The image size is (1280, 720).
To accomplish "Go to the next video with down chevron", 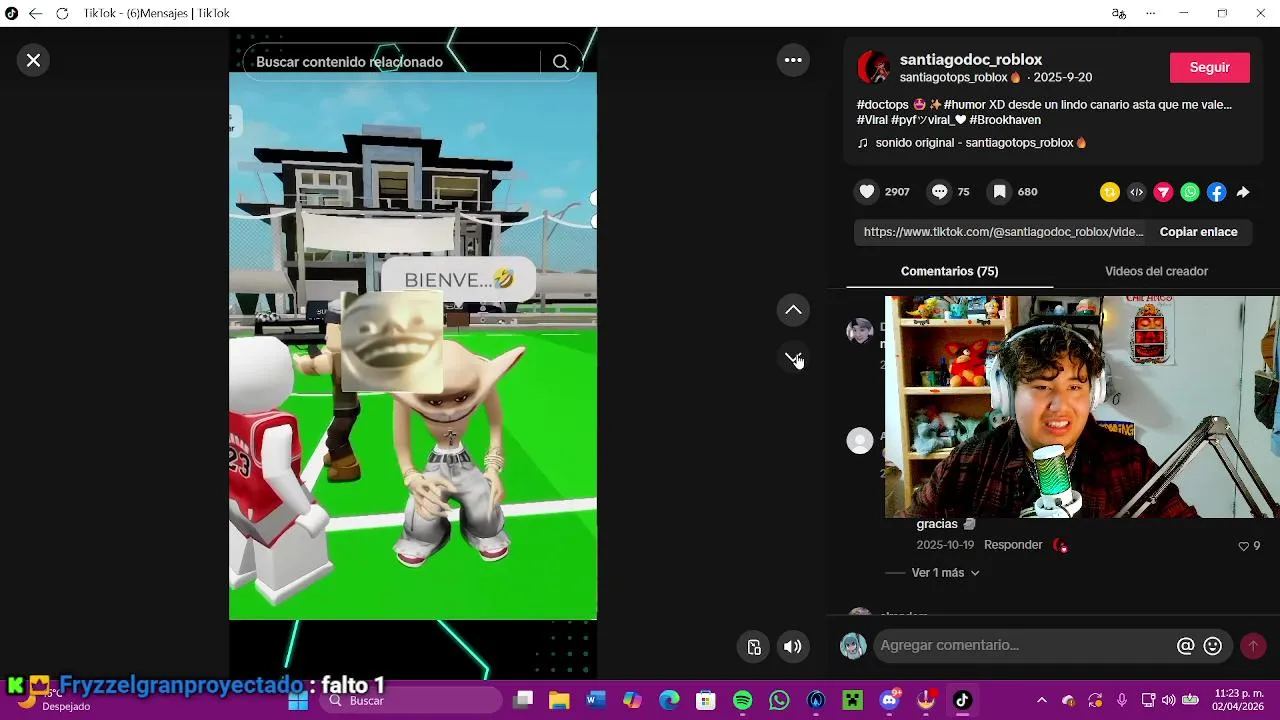I will point(793,357).
